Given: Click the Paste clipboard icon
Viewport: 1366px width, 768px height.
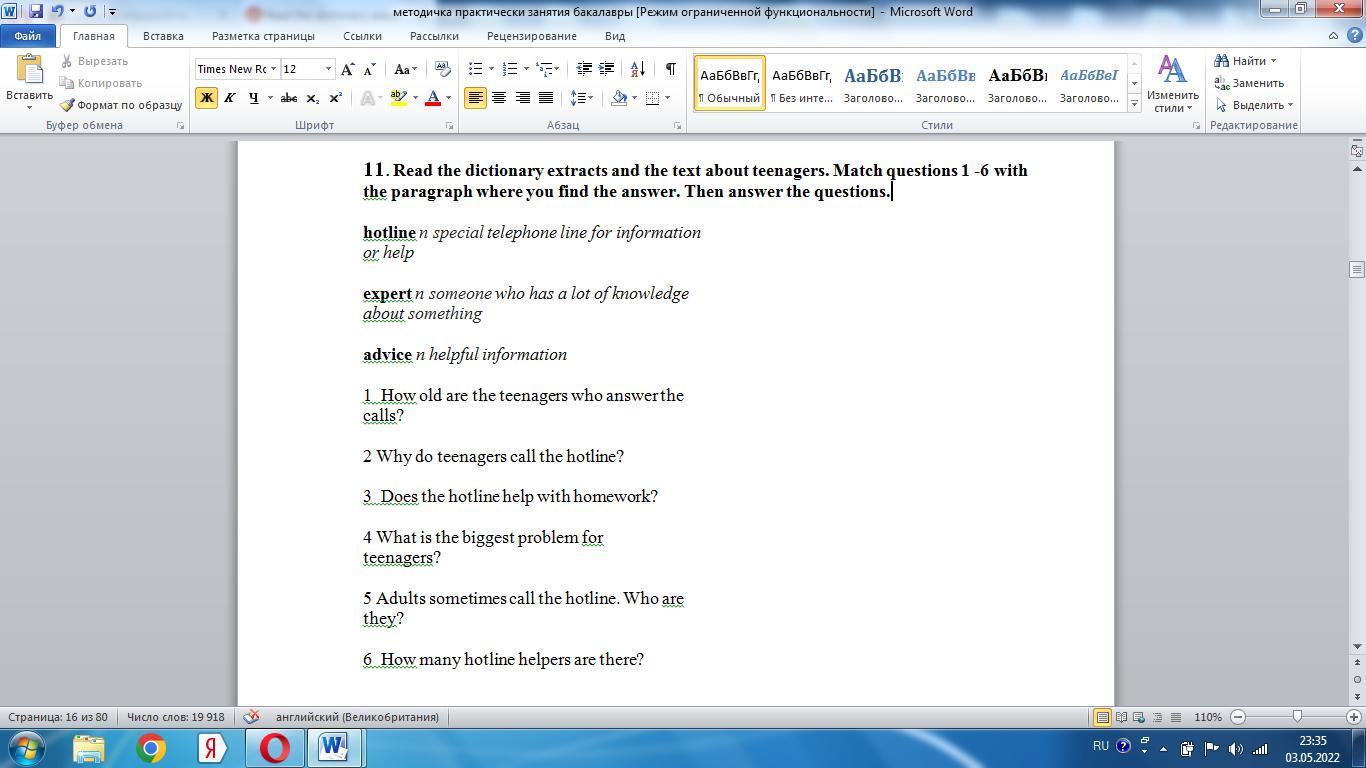Looking at the screenshot, I should point(29,68).
